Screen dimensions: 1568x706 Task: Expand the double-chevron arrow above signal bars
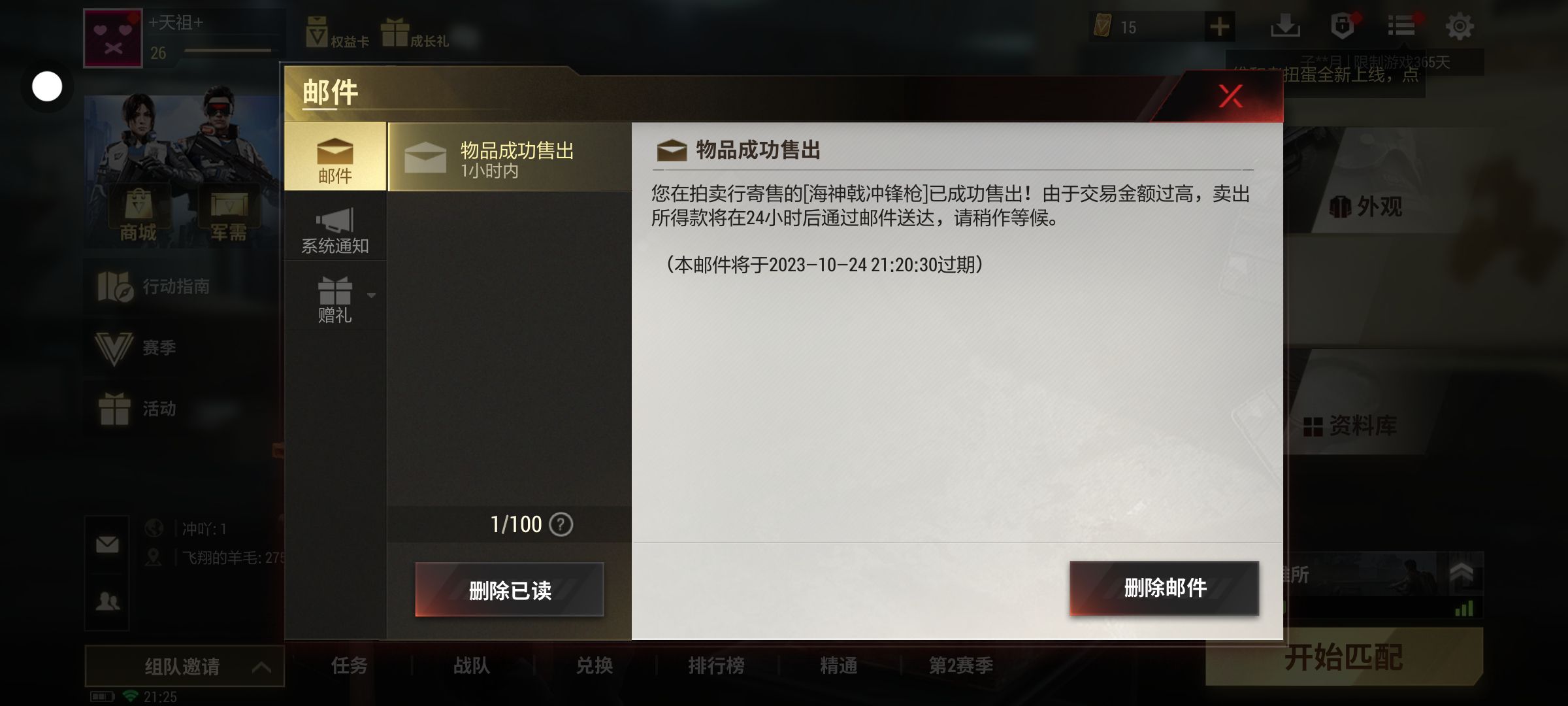point(1461,573)
